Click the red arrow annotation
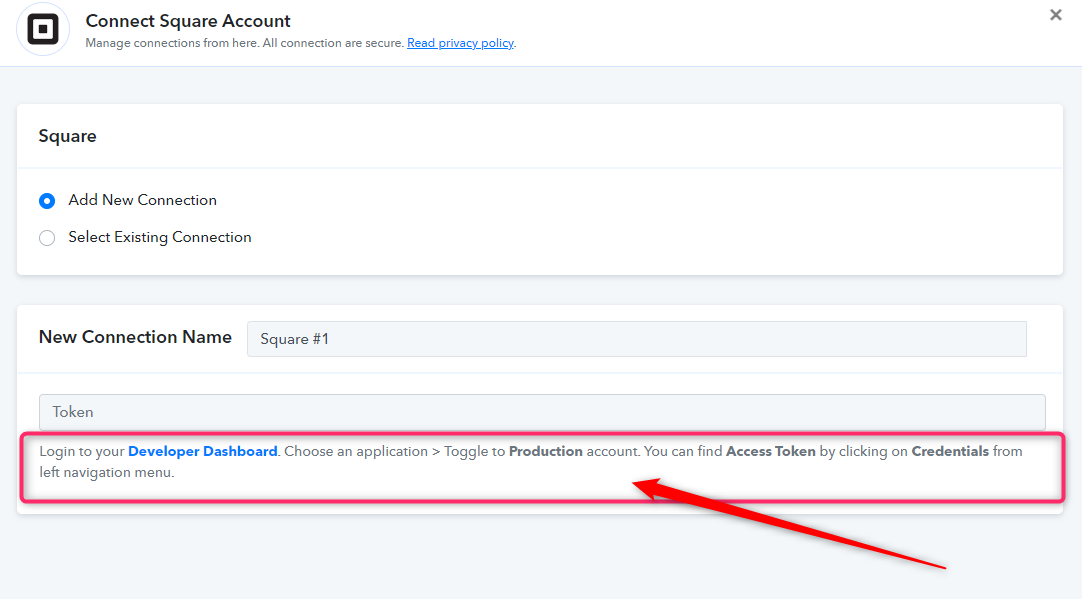 (x=789, y=524)
